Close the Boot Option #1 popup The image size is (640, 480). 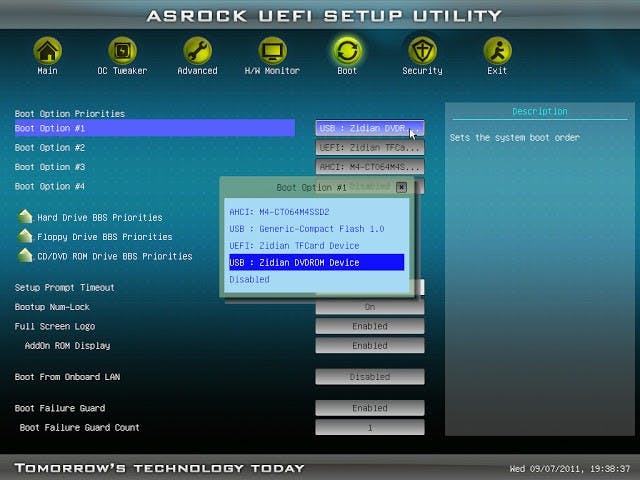[x=402, y=187]
